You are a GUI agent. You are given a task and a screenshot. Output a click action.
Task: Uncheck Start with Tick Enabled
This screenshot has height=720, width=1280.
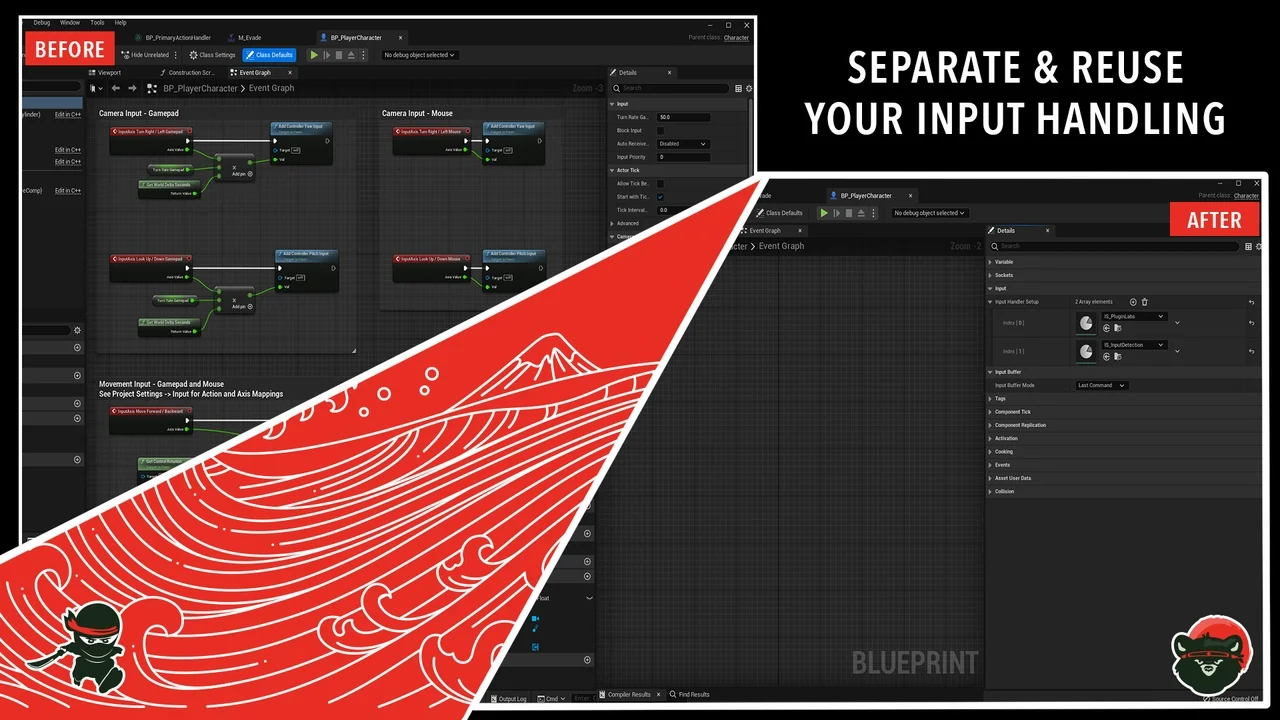660,197
